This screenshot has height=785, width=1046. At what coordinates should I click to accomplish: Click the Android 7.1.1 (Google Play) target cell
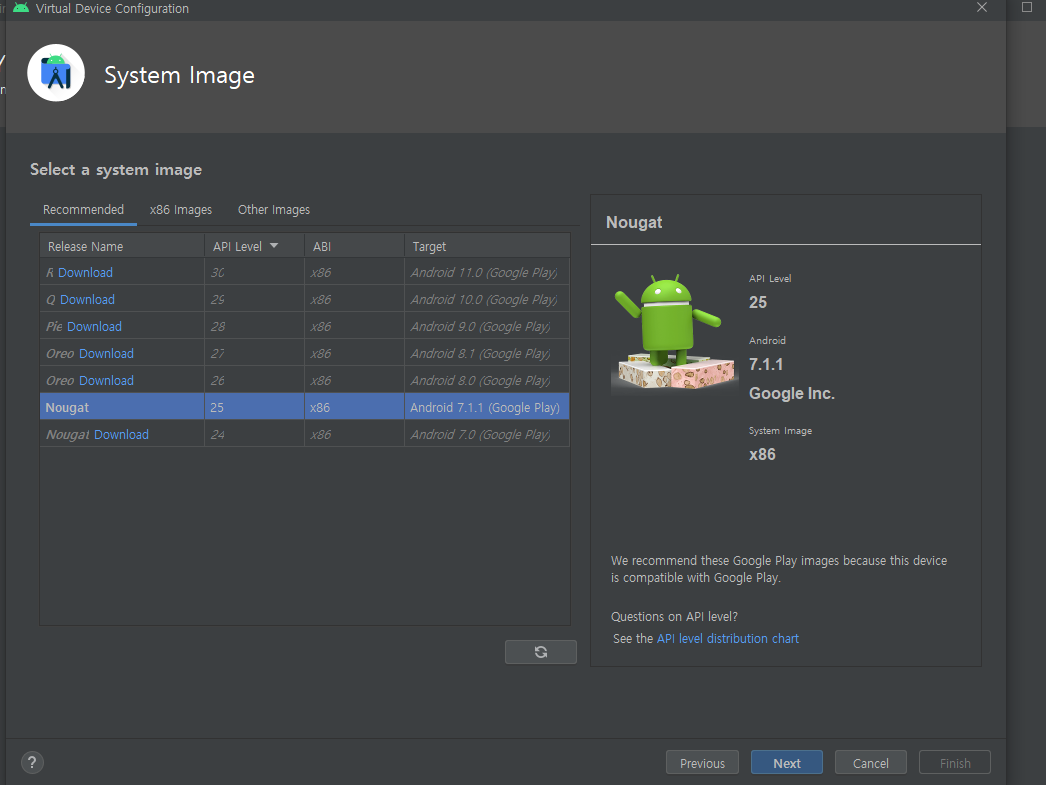487,407
